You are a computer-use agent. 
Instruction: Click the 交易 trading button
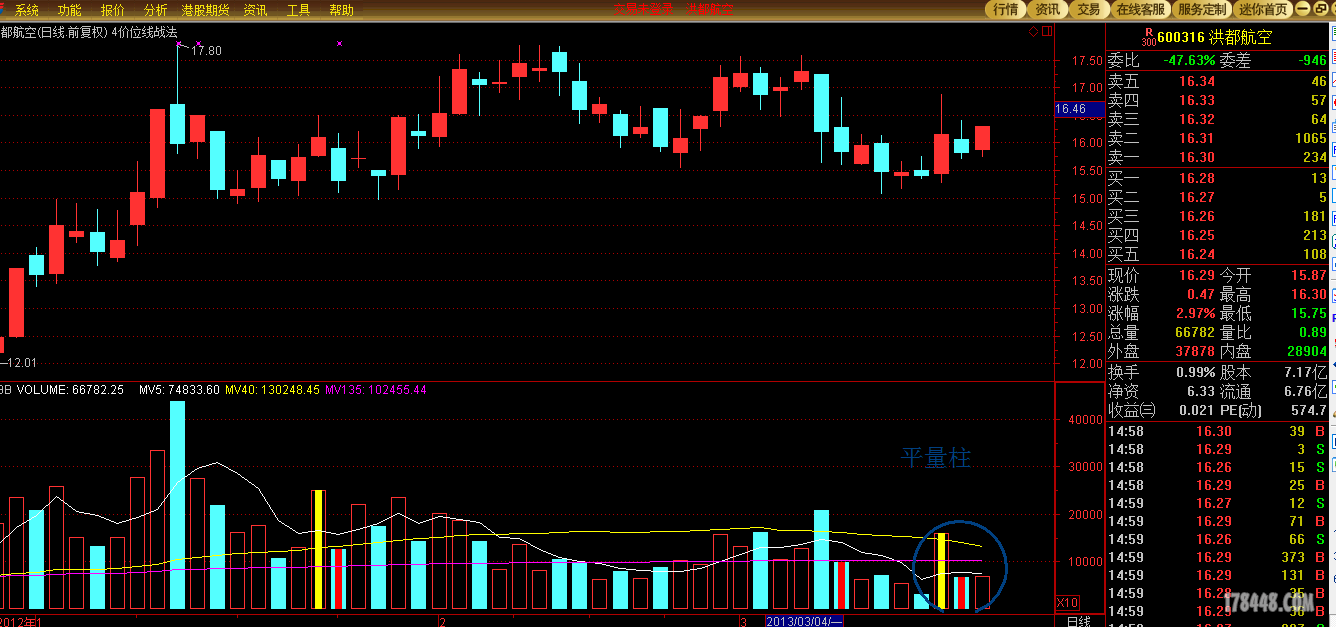1089,9
